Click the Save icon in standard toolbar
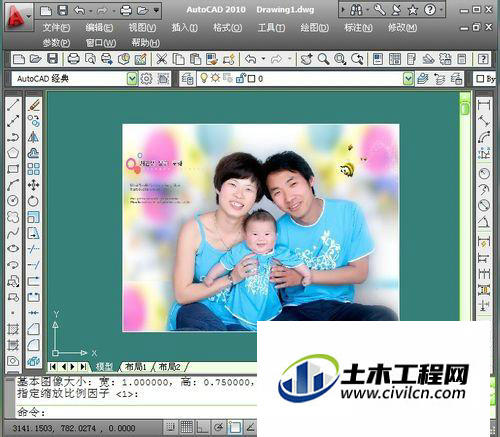 pyautogui.click(x=52, y=59)
